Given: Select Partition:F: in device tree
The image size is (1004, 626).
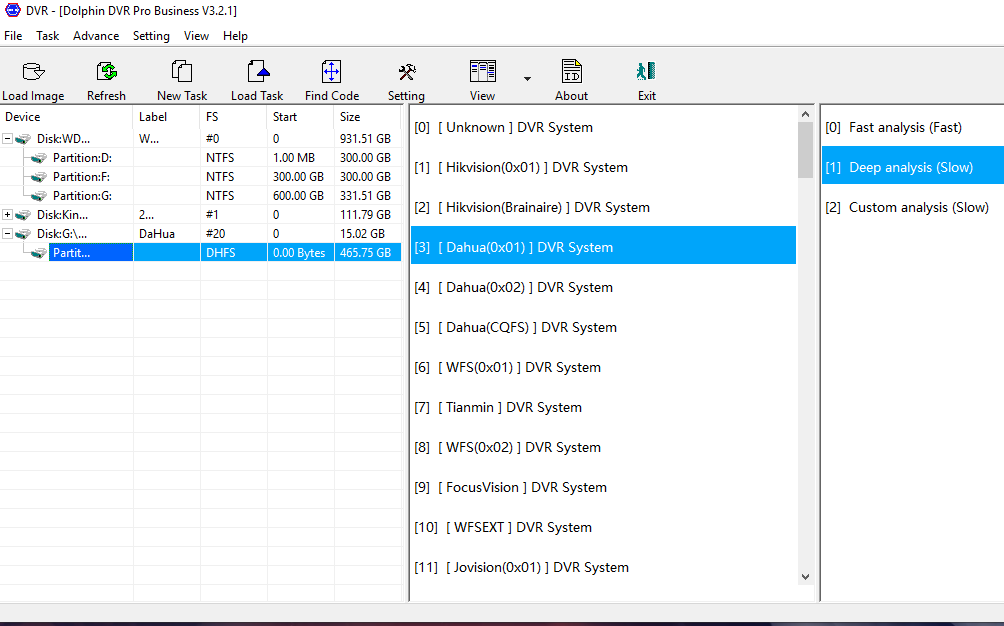Looking at the screenshot, I should [x=82, y=177].
